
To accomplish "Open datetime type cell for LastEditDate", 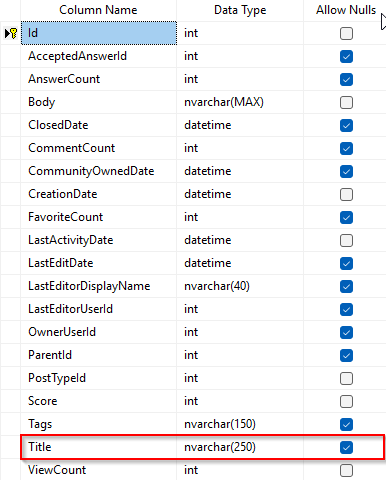I will (x=240, y=263).
